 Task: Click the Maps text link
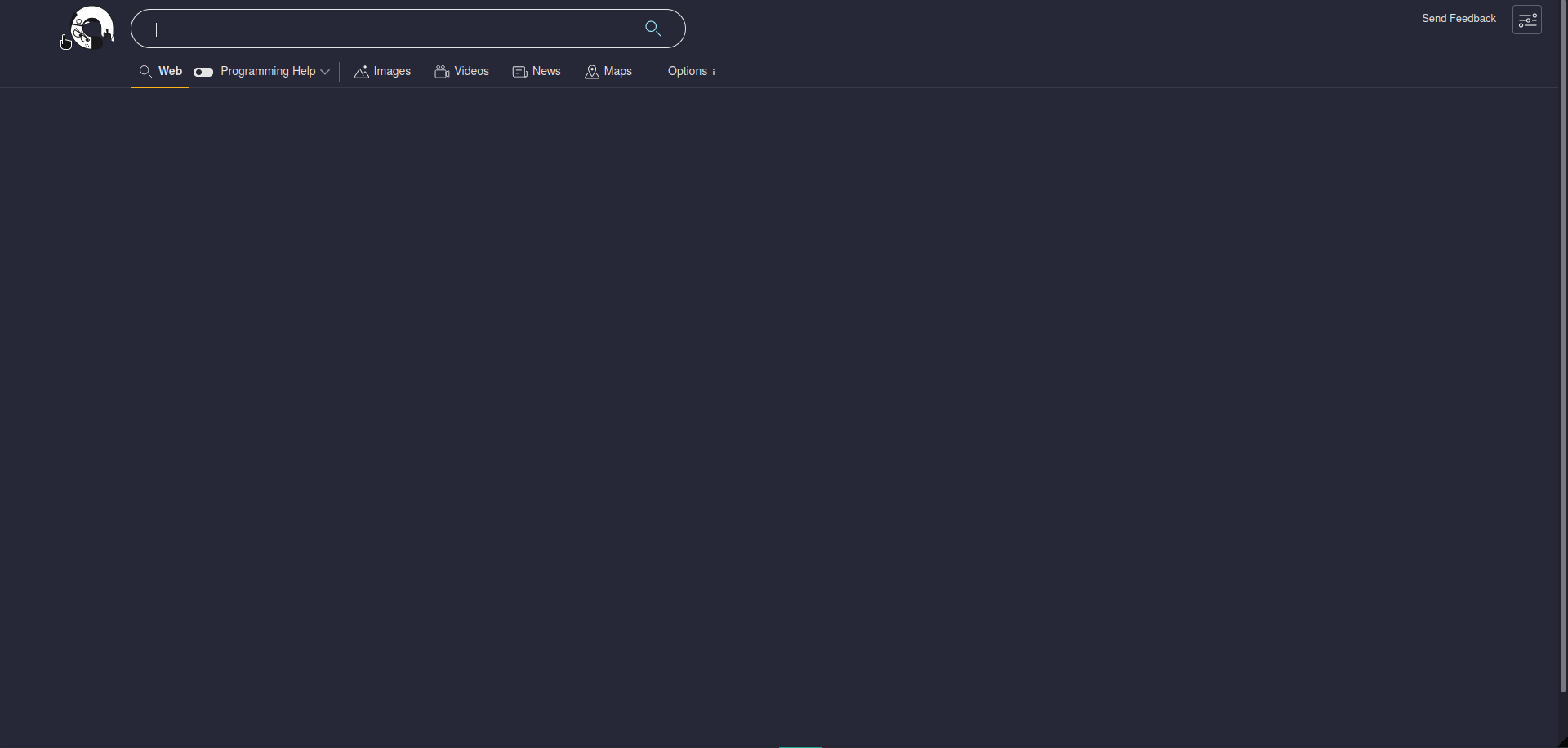click(618, 72)
